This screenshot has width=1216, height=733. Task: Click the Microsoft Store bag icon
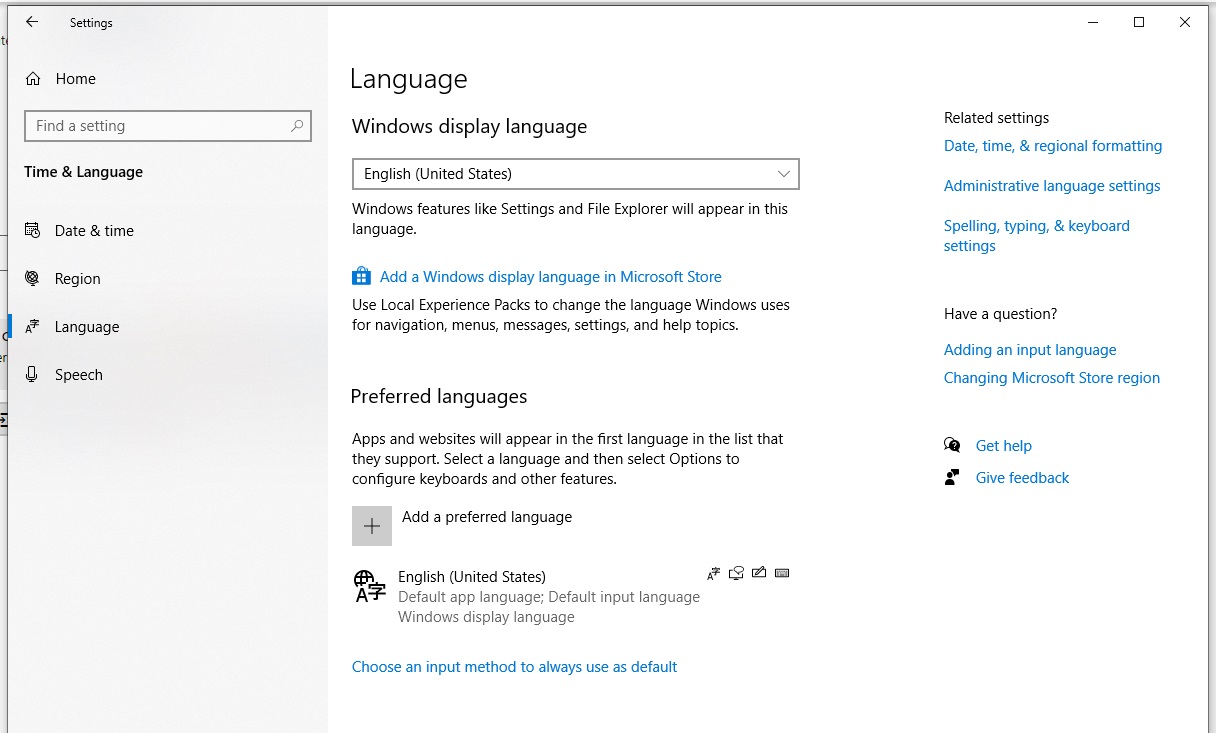click(361, 277)
